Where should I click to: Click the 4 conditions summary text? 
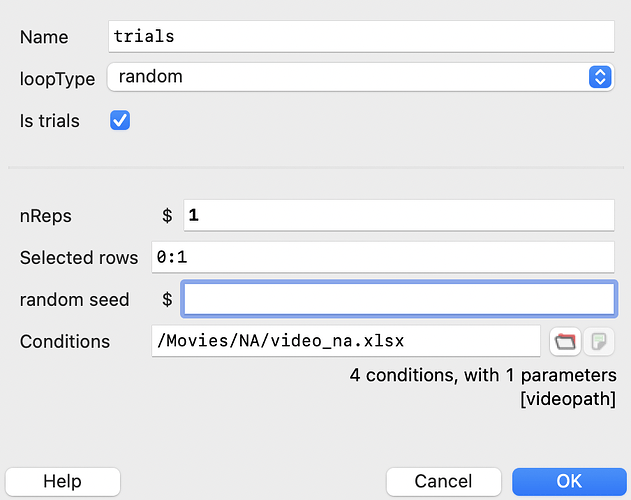483,375
